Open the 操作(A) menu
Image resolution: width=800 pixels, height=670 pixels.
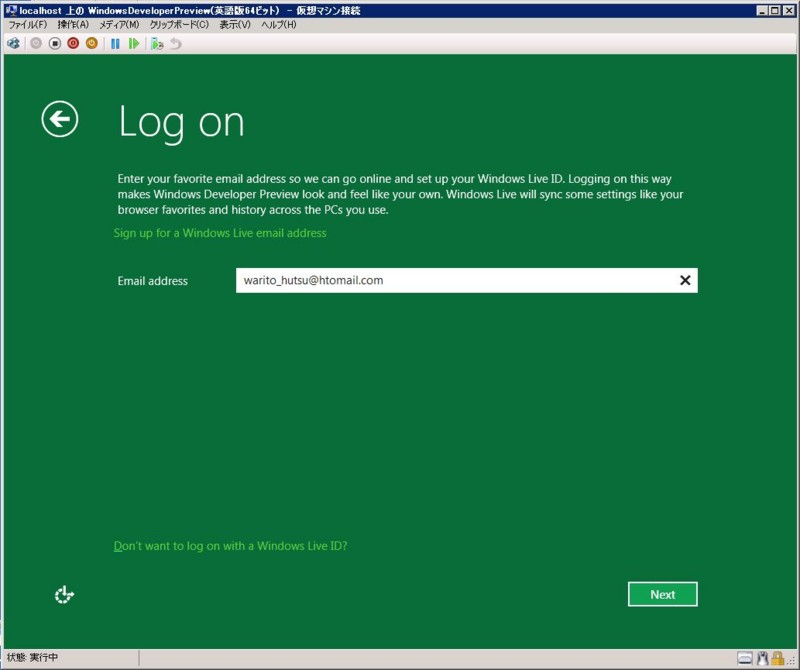pyautogui.click(x=73, y=24)
